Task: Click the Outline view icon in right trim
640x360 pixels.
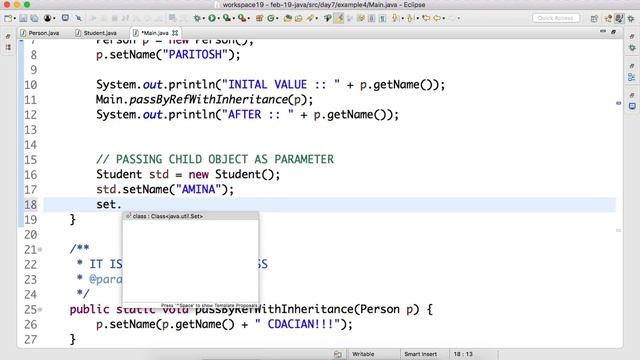Action: [632, 77]
